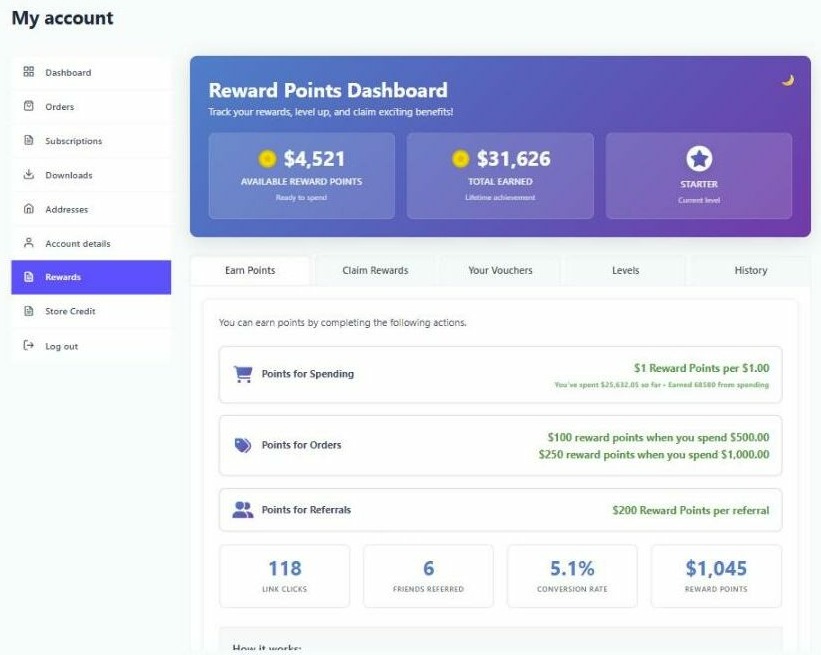821x655 pixels.
Task: Switch to the Earn Points tab
Action: [x=250, y=270]
